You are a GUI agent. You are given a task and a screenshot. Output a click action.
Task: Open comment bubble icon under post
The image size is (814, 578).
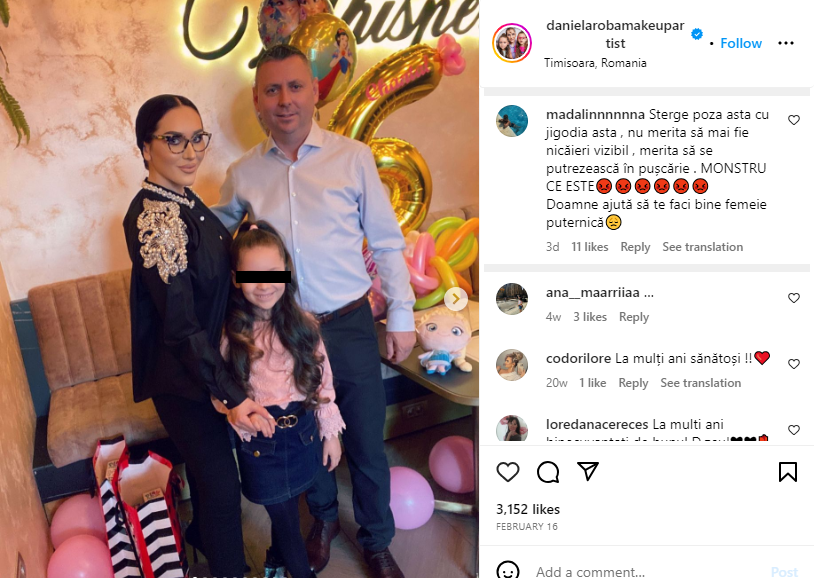coord(548,472)
